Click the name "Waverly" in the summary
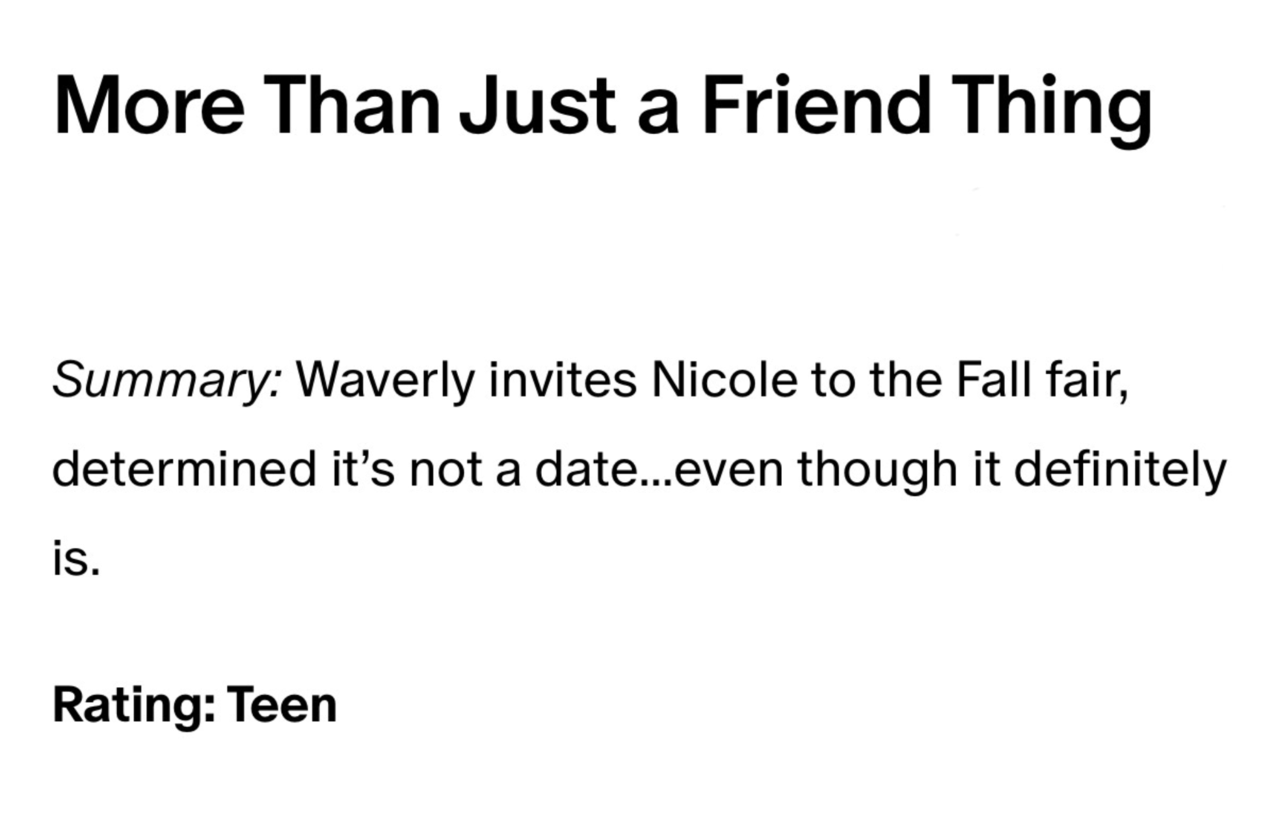This screenshot has width=1280, height=833. (386, 381)
